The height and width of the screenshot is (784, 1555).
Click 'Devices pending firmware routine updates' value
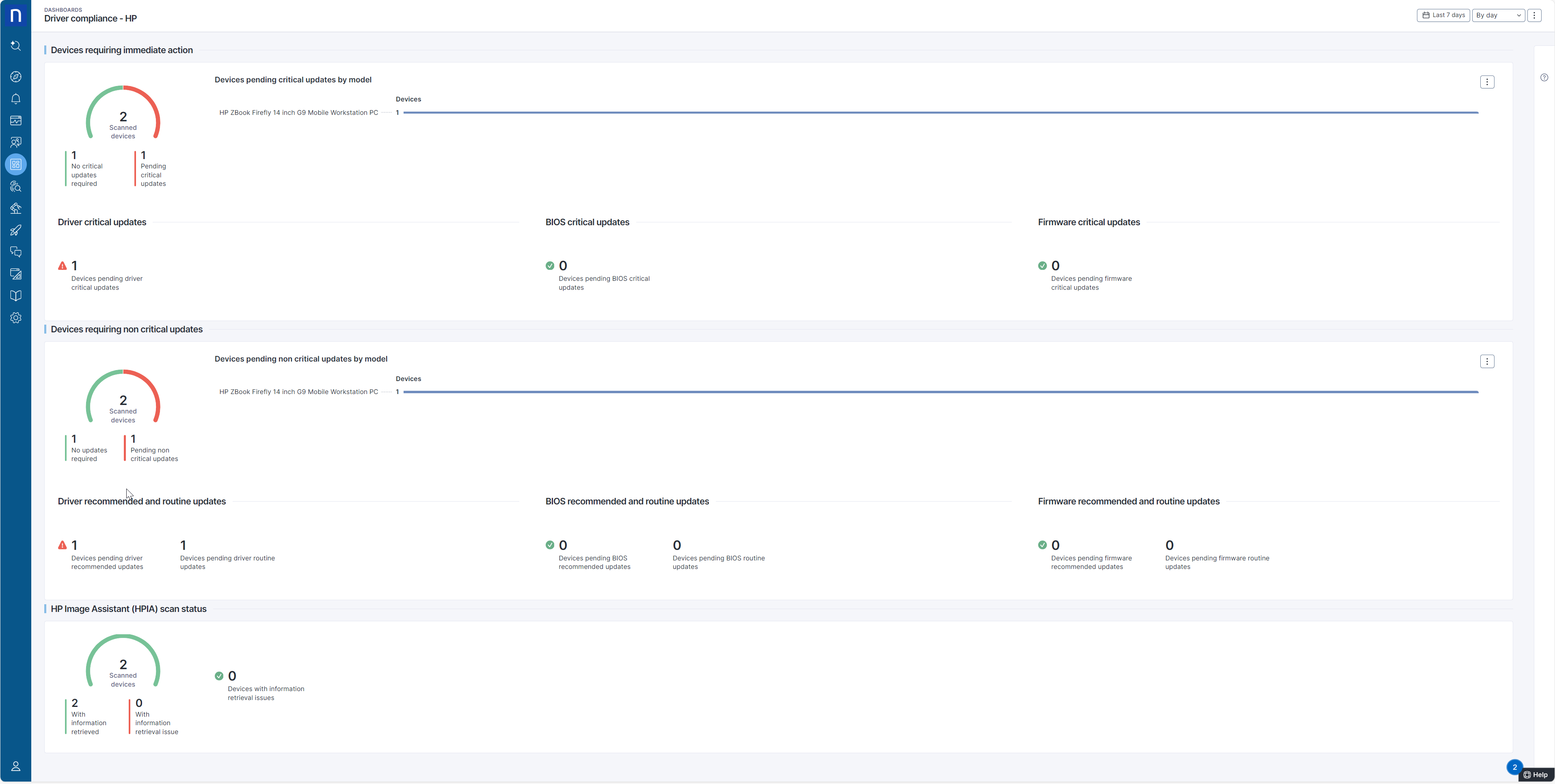coord(1169,545)
